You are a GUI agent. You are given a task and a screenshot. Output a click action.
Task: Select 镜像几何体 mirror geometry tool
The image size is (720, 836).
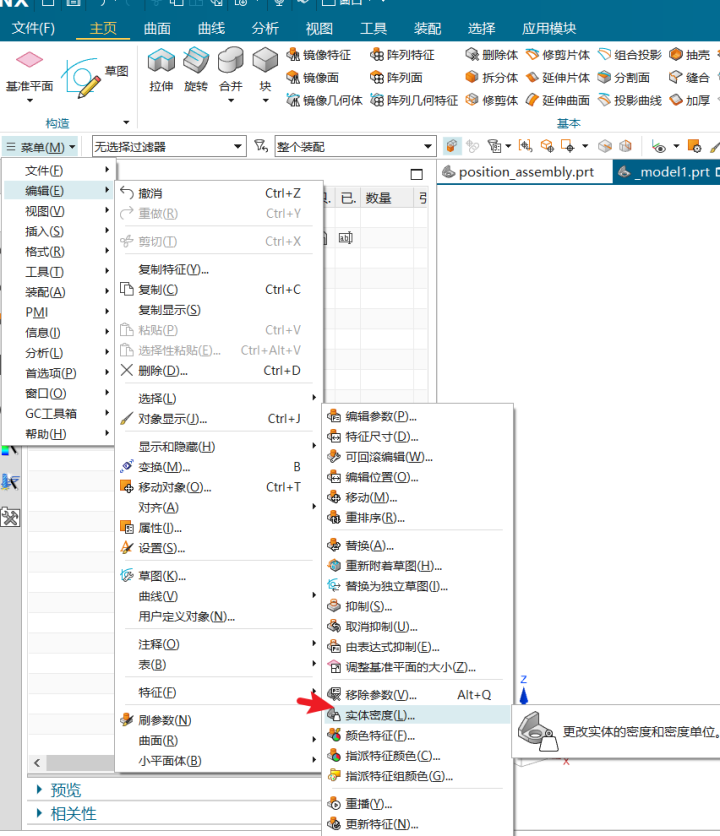point(324,100)
